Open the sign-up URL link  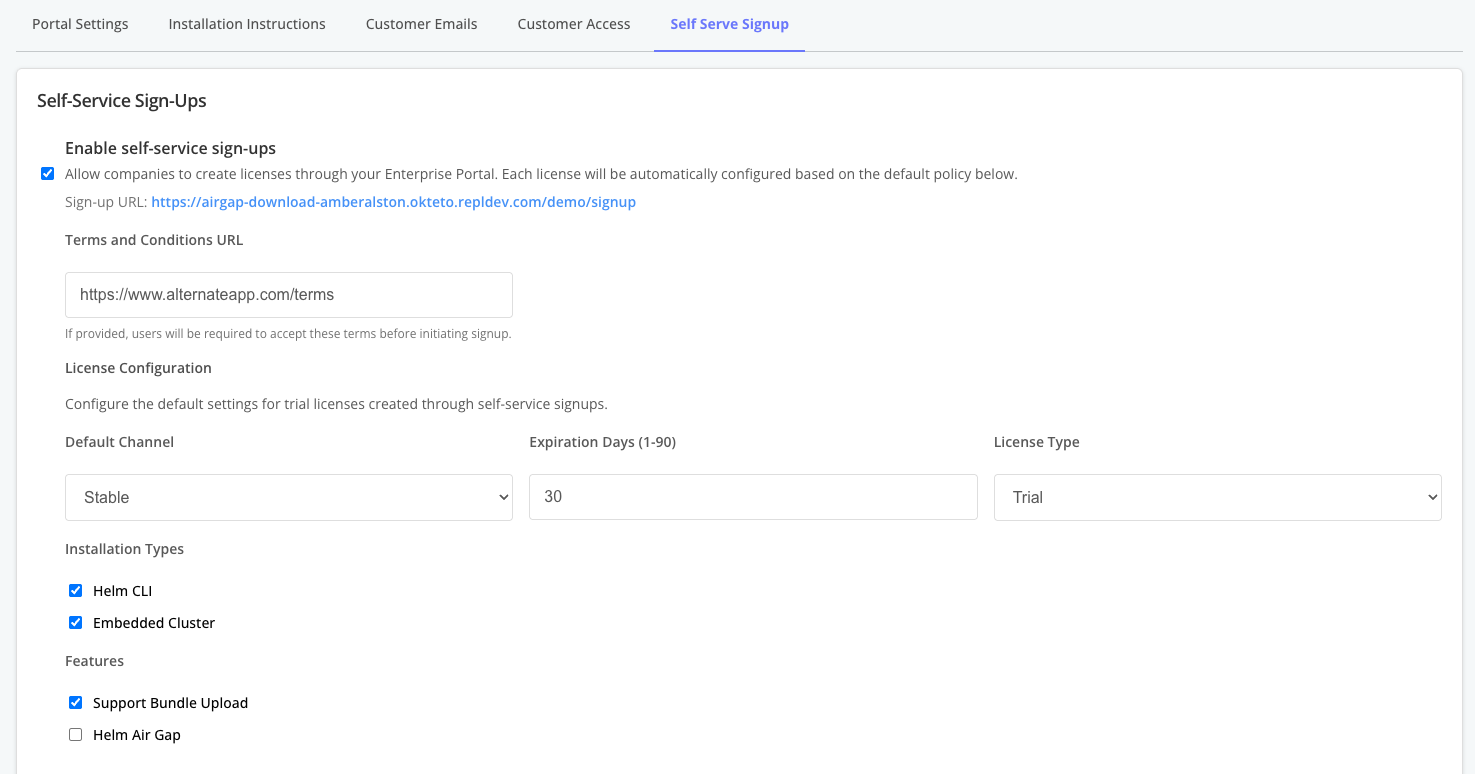tap(393, 201)
